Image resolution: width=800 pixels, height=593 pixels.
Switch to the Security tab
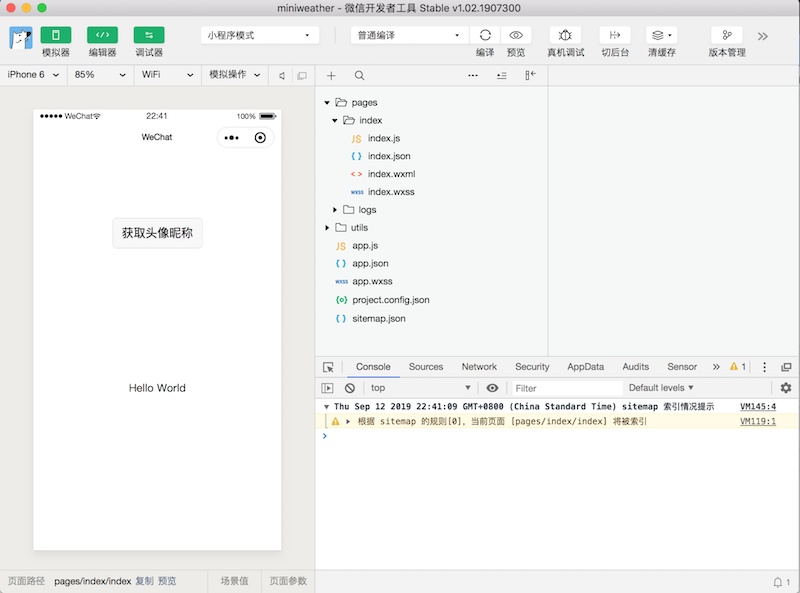[532, 366]
